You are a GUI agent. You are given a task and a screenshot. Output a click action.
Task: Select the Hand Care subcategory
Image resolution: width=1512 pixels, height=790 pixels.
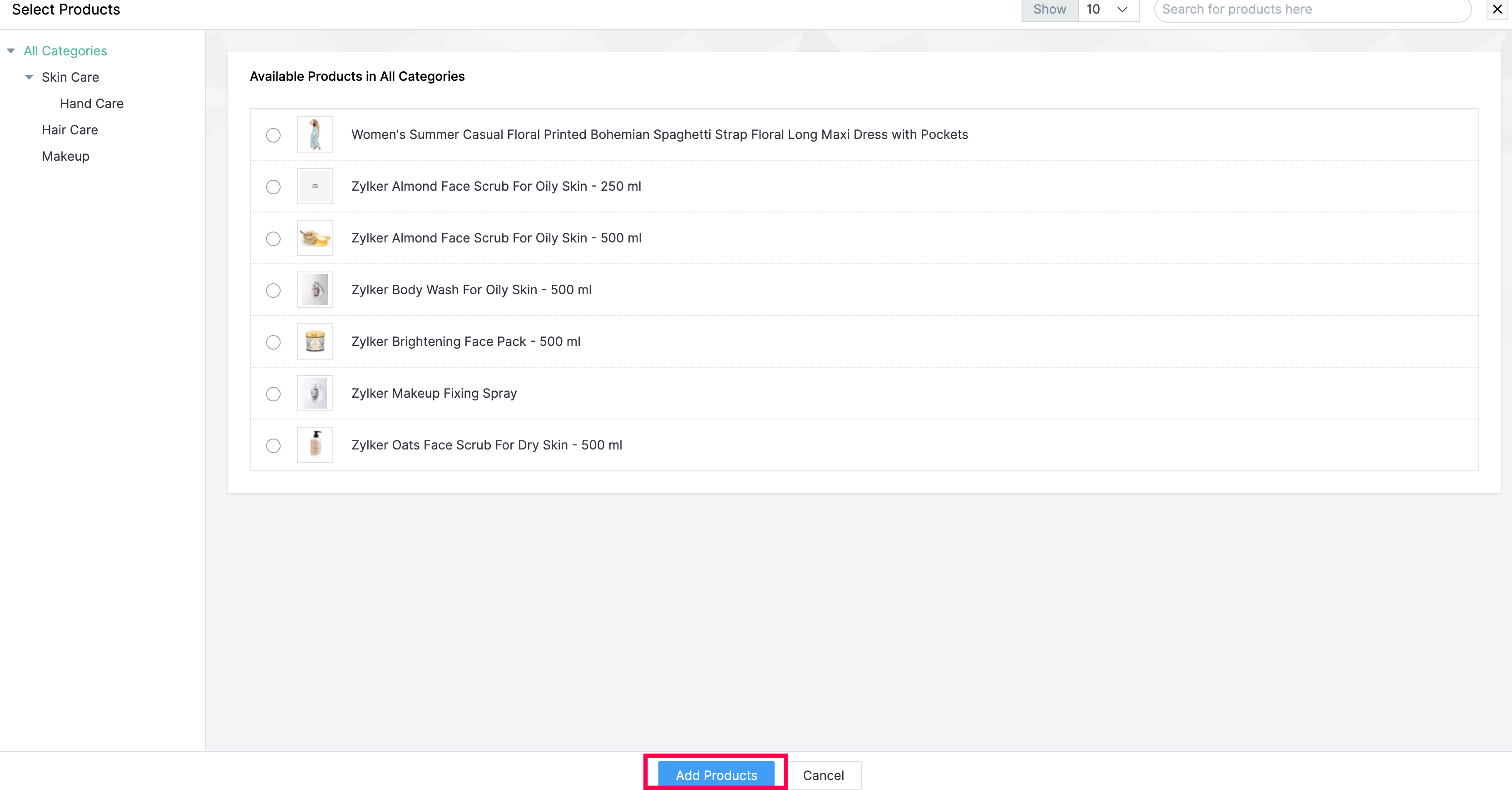click(x=92, y=104)
